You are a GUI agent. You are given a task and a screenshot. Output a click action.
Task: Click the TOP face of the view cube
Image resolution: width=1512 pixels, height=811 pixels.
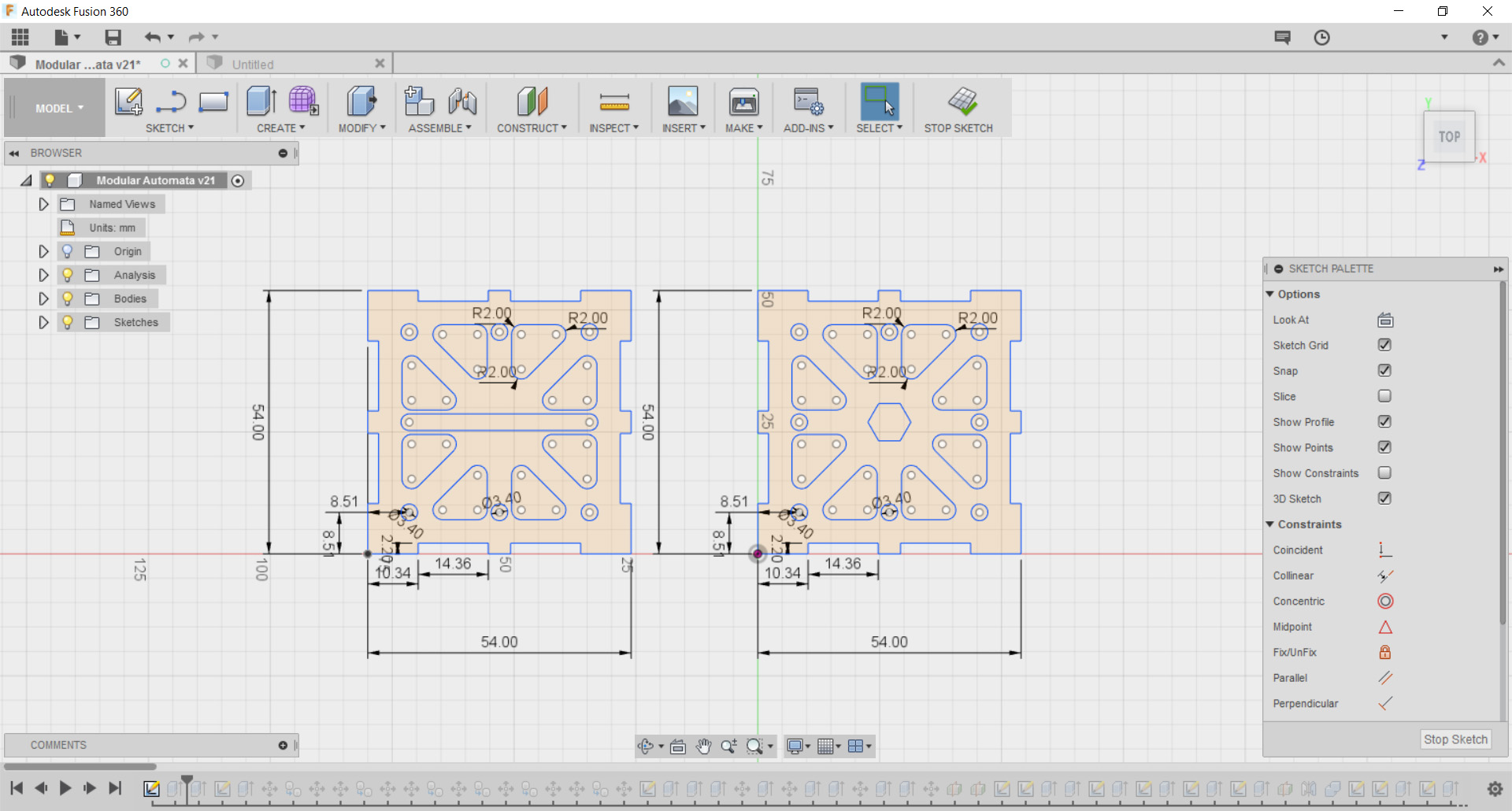(x=1449, y=137)
